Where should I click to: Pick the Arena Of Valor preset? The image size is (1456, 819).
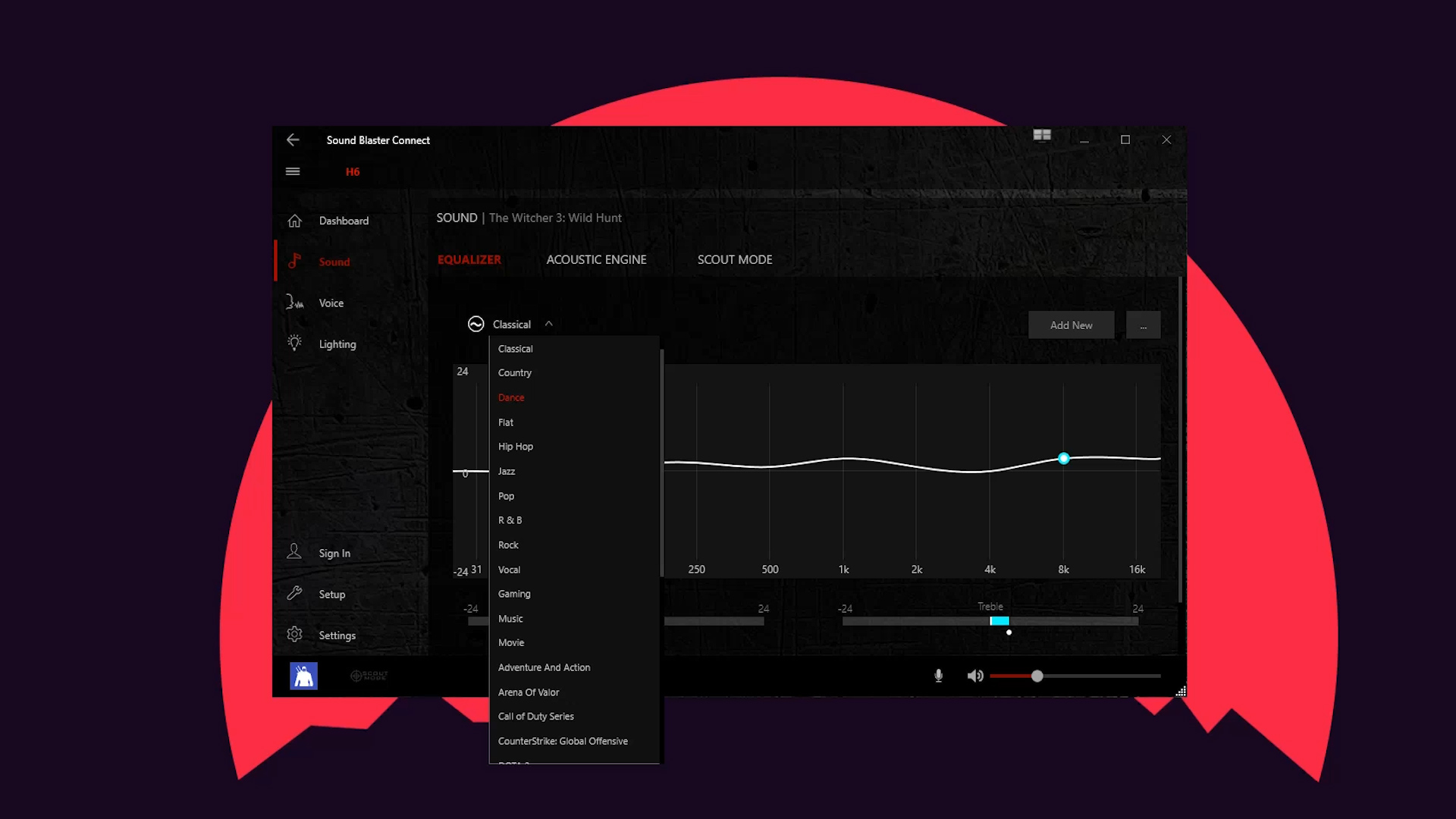pyautogui.click(x=574, y=692)
